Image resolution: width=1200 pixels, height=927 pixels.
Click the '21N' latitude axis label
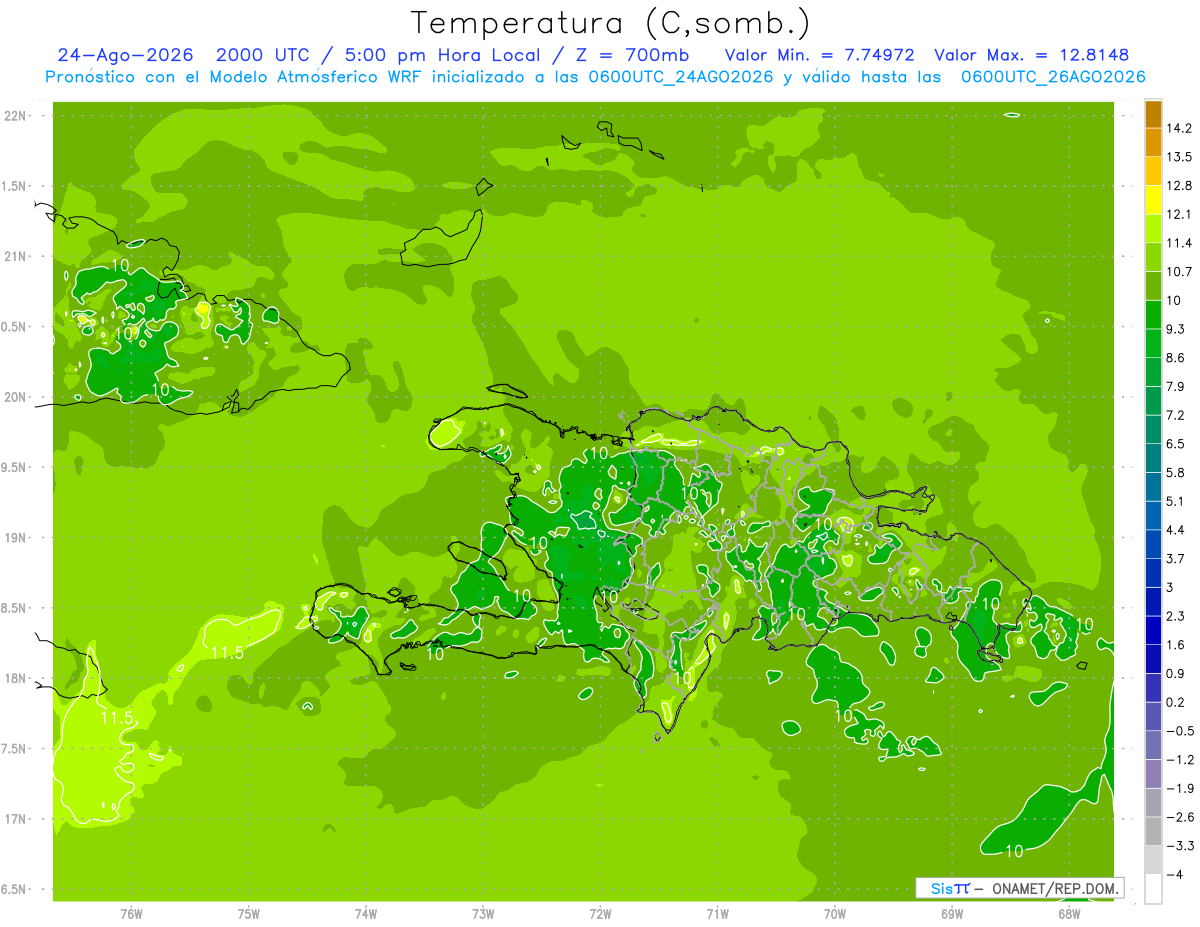click(x=15, y=257)
